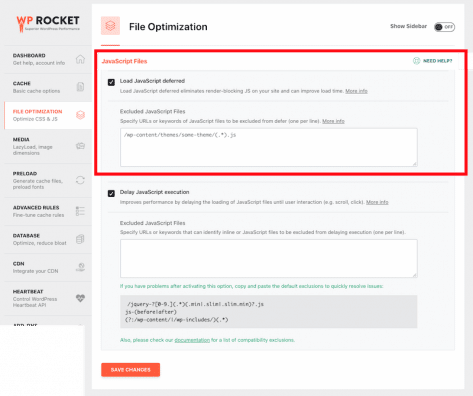Click the resize handle of delay exclusions textarea
The height and width of the screenshot is (396, 473).
tap(414, 274)
